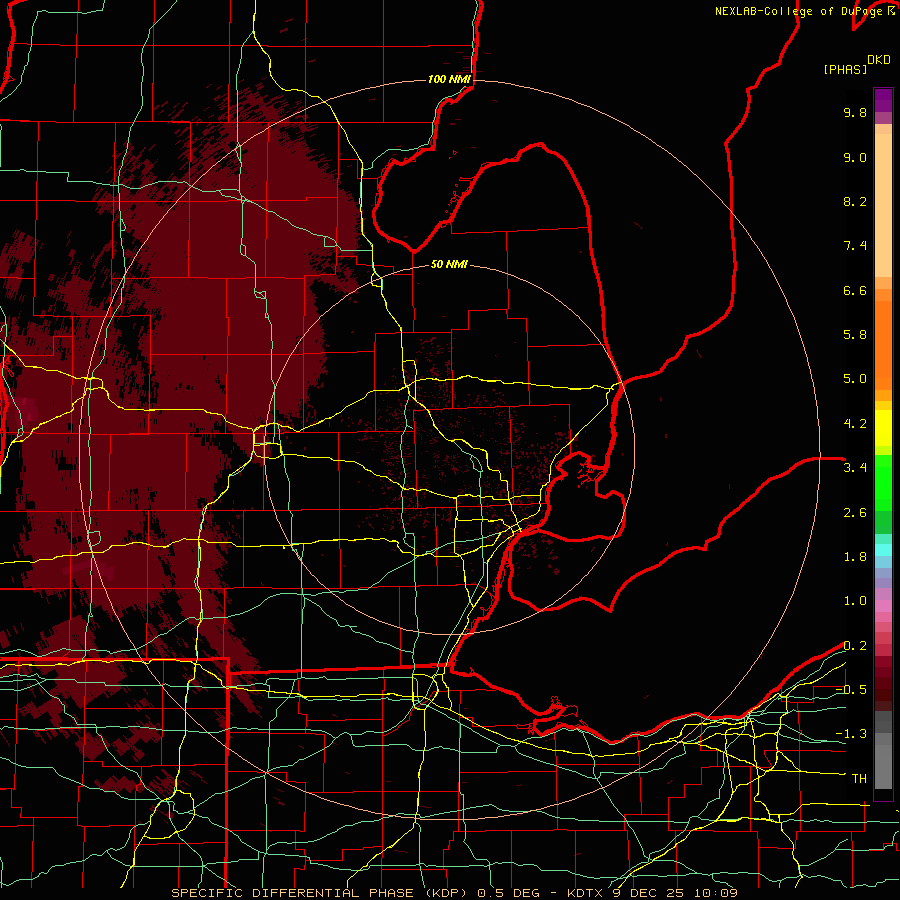The image size is (900, 900).
Task: Select the 2.6 legend value
Action: tap(855, 513)
